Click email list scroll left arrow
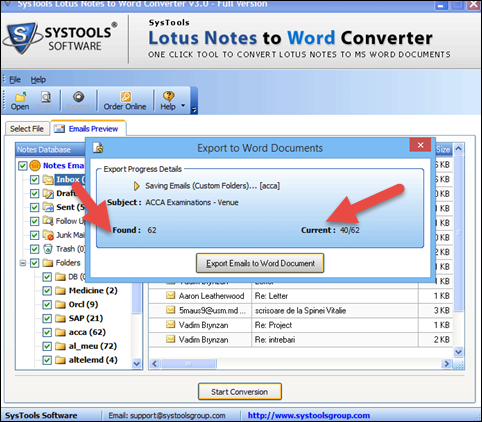This screenshot has width=482, height=422. (154, 364)
